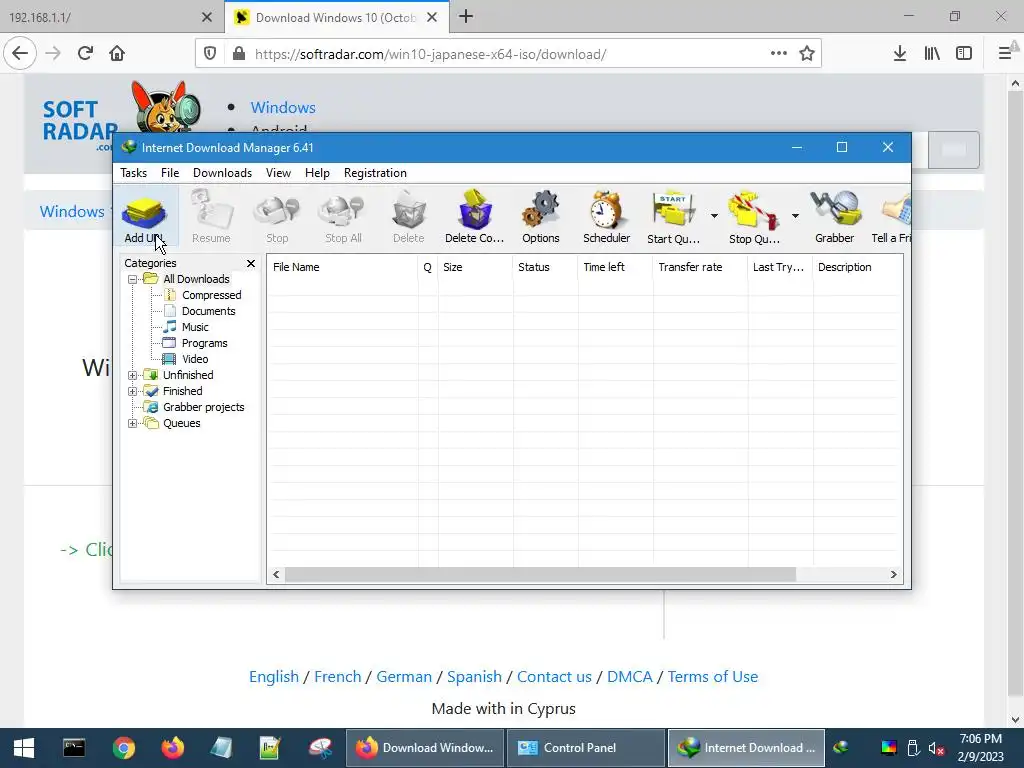Click the Stop toolbar icon
Viewport: 1024px width, 768px height.
coord(277,218)
